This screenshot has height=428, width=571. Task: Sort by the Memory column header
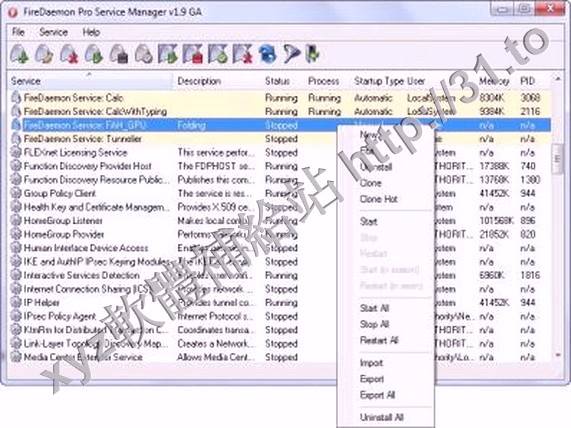click(494, 81)
